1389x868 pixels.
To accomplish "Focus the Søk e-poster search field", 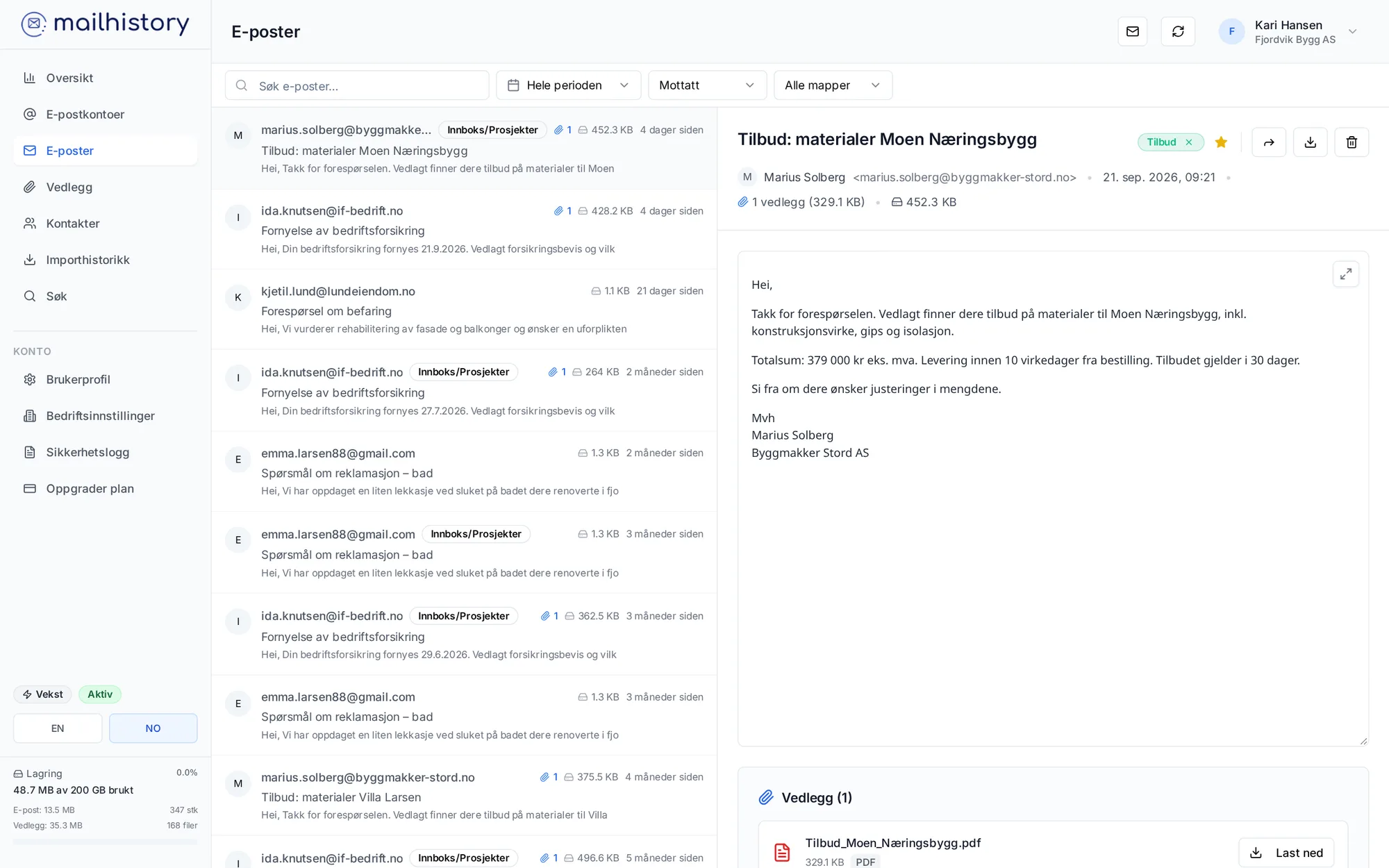I will coord(357,85).
